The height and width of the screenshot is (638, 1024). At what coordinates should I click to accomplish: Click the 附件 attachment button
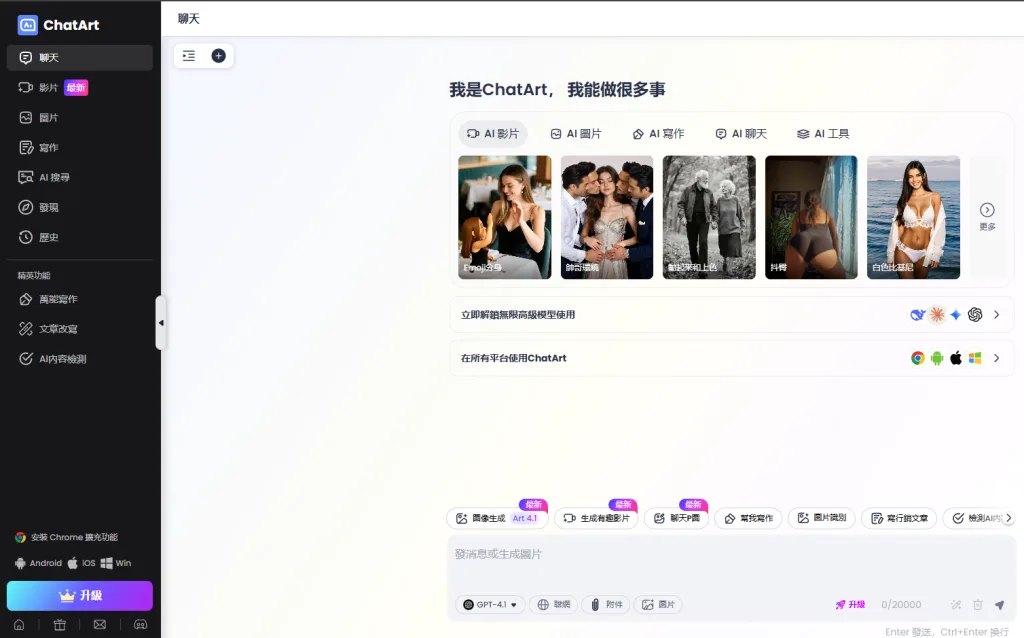coord(607,605)
